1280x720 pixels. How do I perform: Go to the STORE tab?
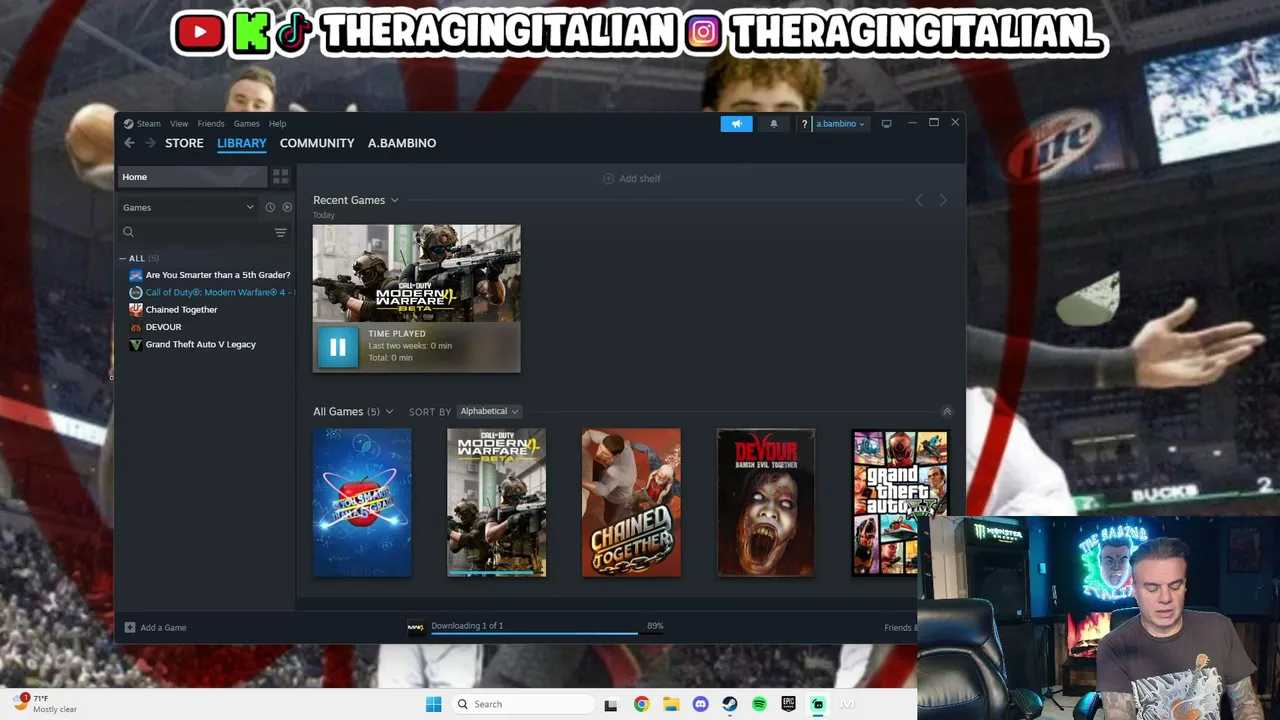pyautogui.click(x=184, y=143)
